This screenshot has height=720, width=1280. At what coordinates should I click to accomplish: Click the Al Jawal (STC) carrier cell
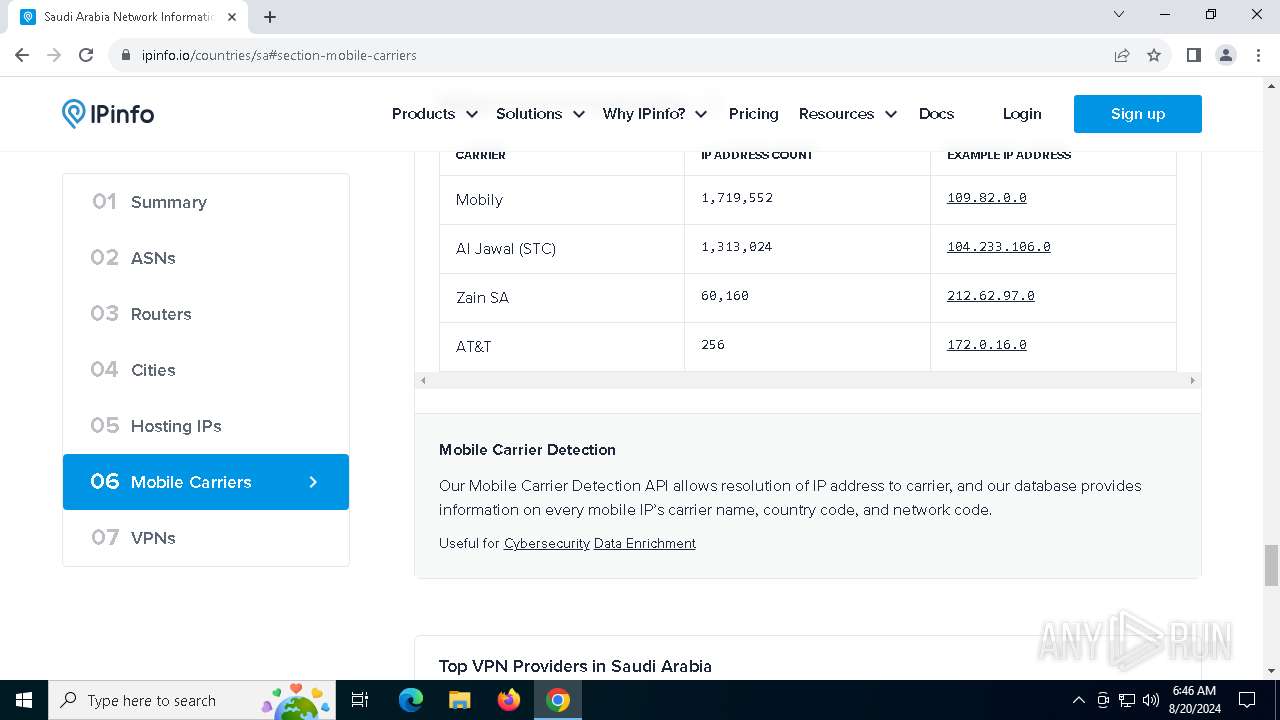(x=562, y=249)
